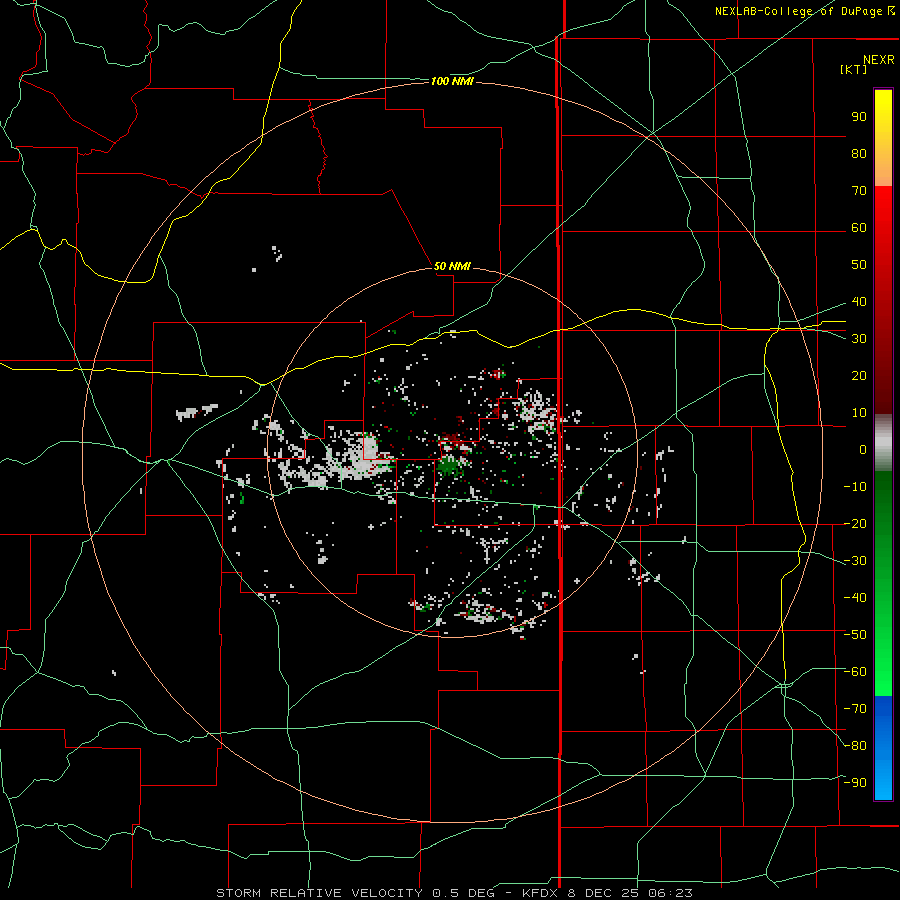Screen dimensions: 900x900
Task: Click the STORM RELATIVE VELOCITY caption text
Action: pos(319,893)
